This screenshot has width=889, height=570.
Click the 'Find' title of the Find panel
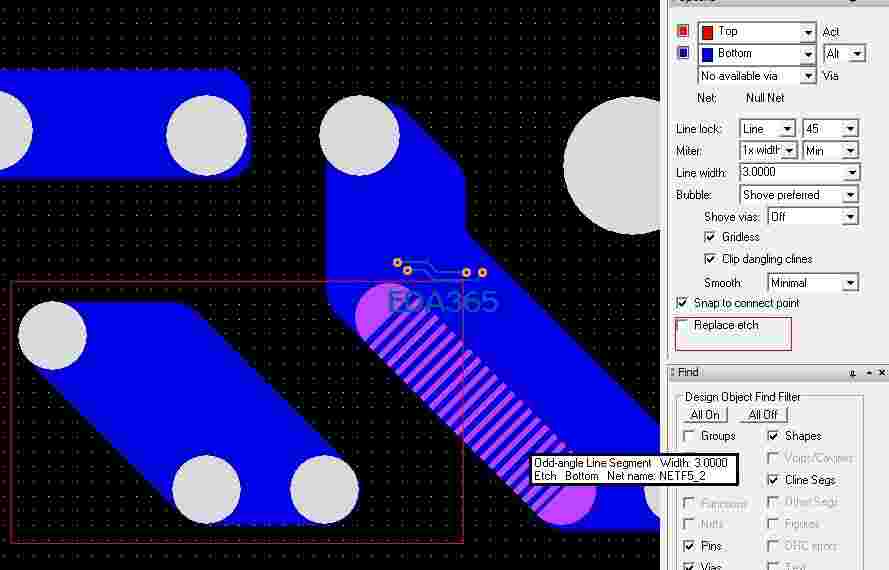coord(688,372)
